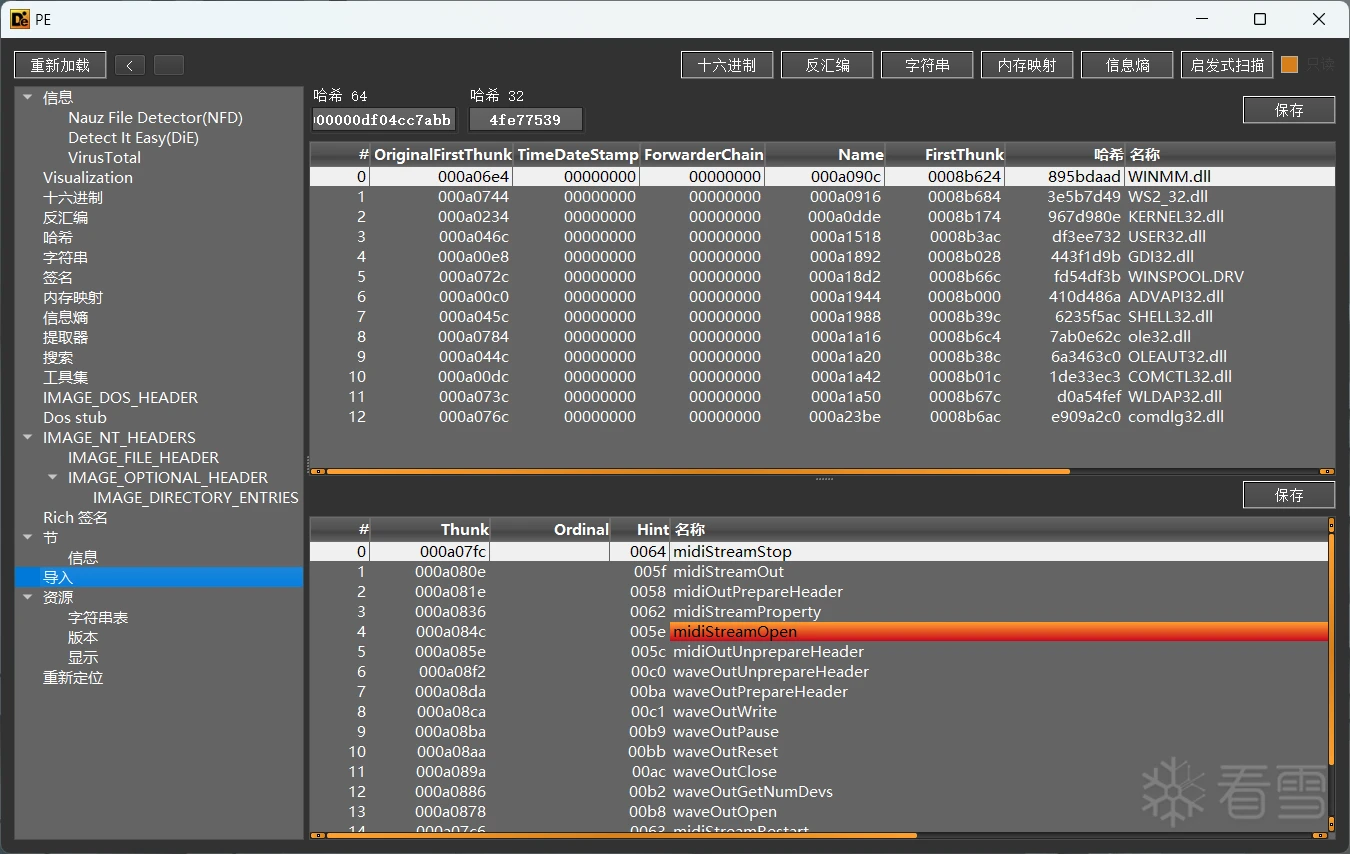This screenshot has height=854, width=1350.
Task: Select the comdlg32.dll import row
Action: click(822, 417)
